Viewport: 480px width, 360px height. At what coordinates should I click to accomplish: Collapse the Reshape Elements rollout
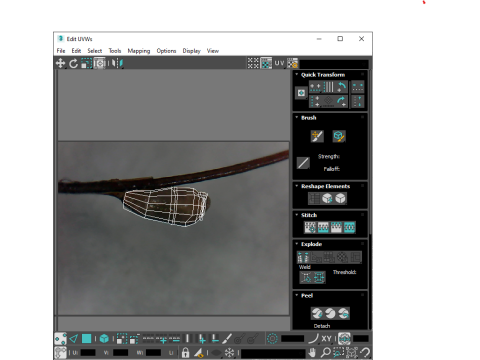[296, 186]
